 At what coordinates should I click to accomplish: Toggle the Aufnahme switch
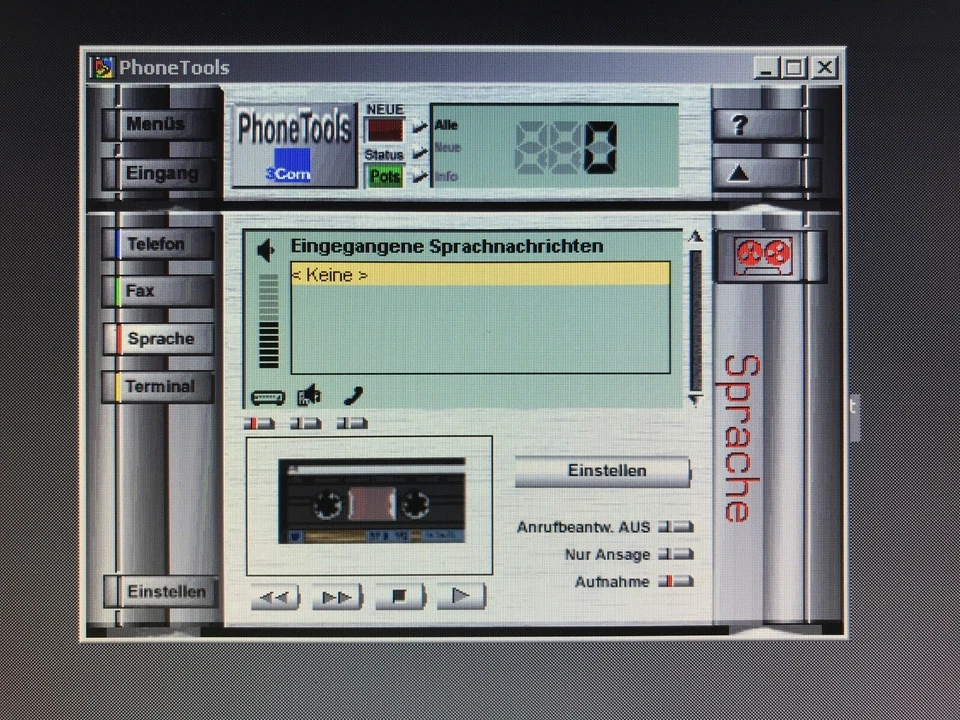coord(676,581)
